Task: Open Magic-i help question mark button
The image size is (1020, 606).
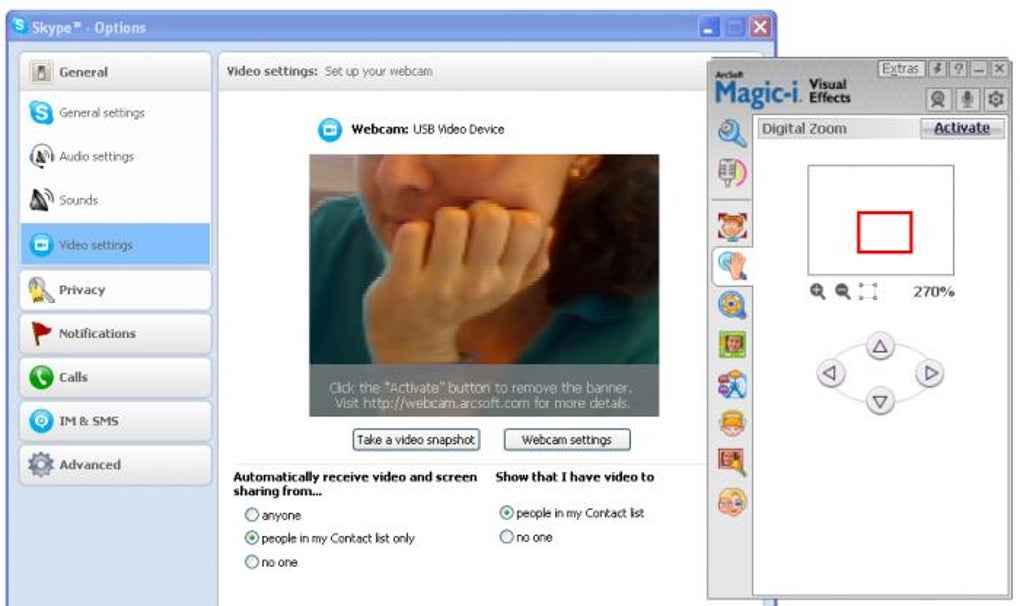Action: click(958, 68)
